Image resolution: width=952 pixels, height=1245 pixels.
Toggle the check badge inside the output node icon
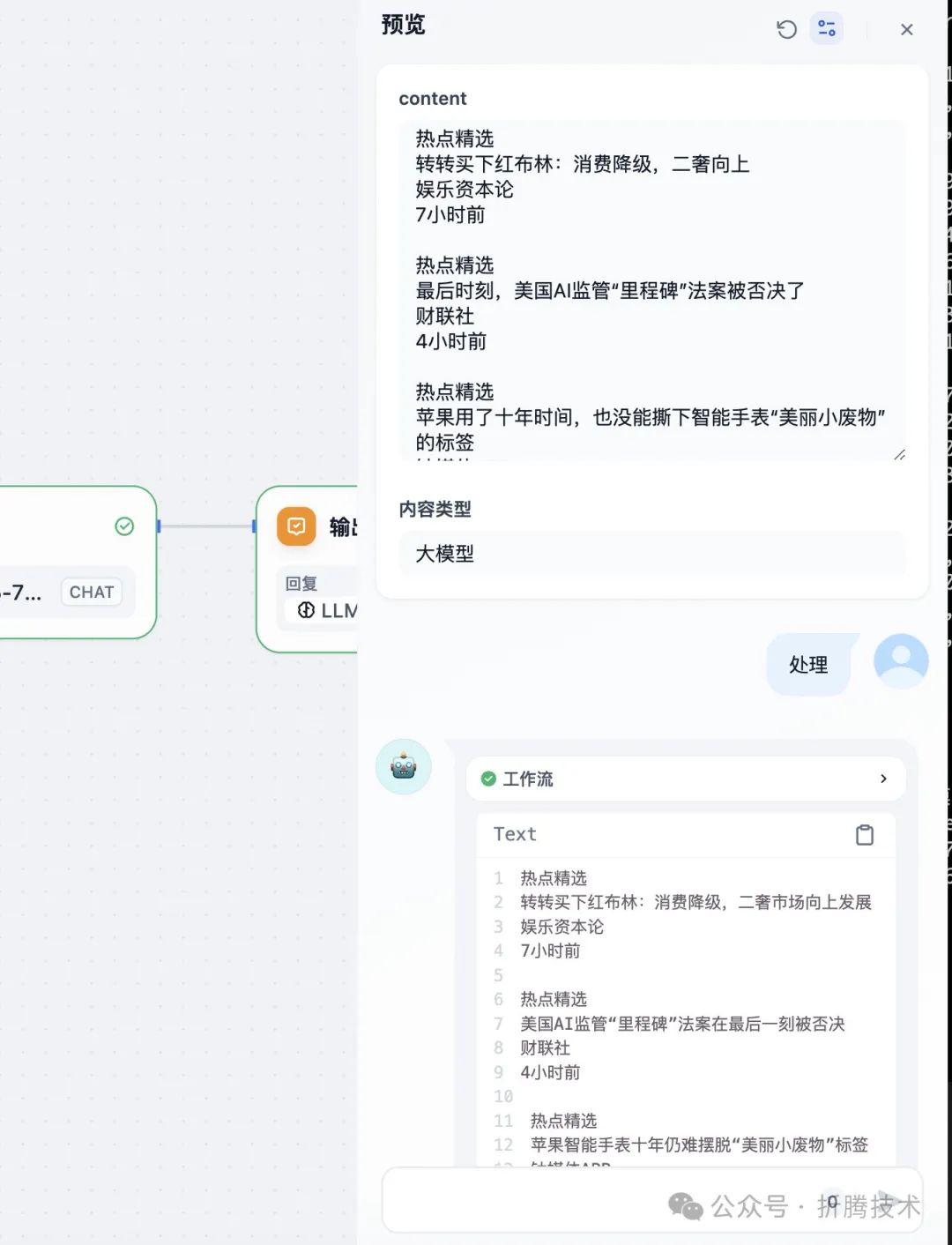296,526
